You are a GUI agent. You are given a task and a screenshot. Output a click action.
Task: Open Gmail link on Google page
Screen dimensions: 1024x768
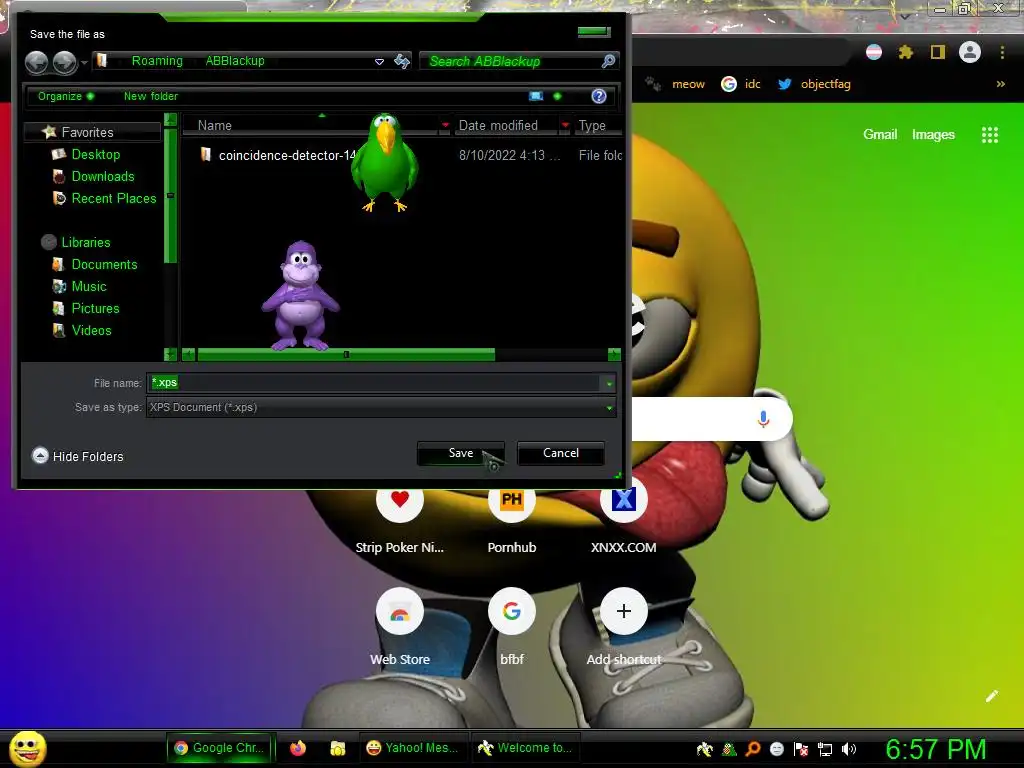tap(880, 135)
